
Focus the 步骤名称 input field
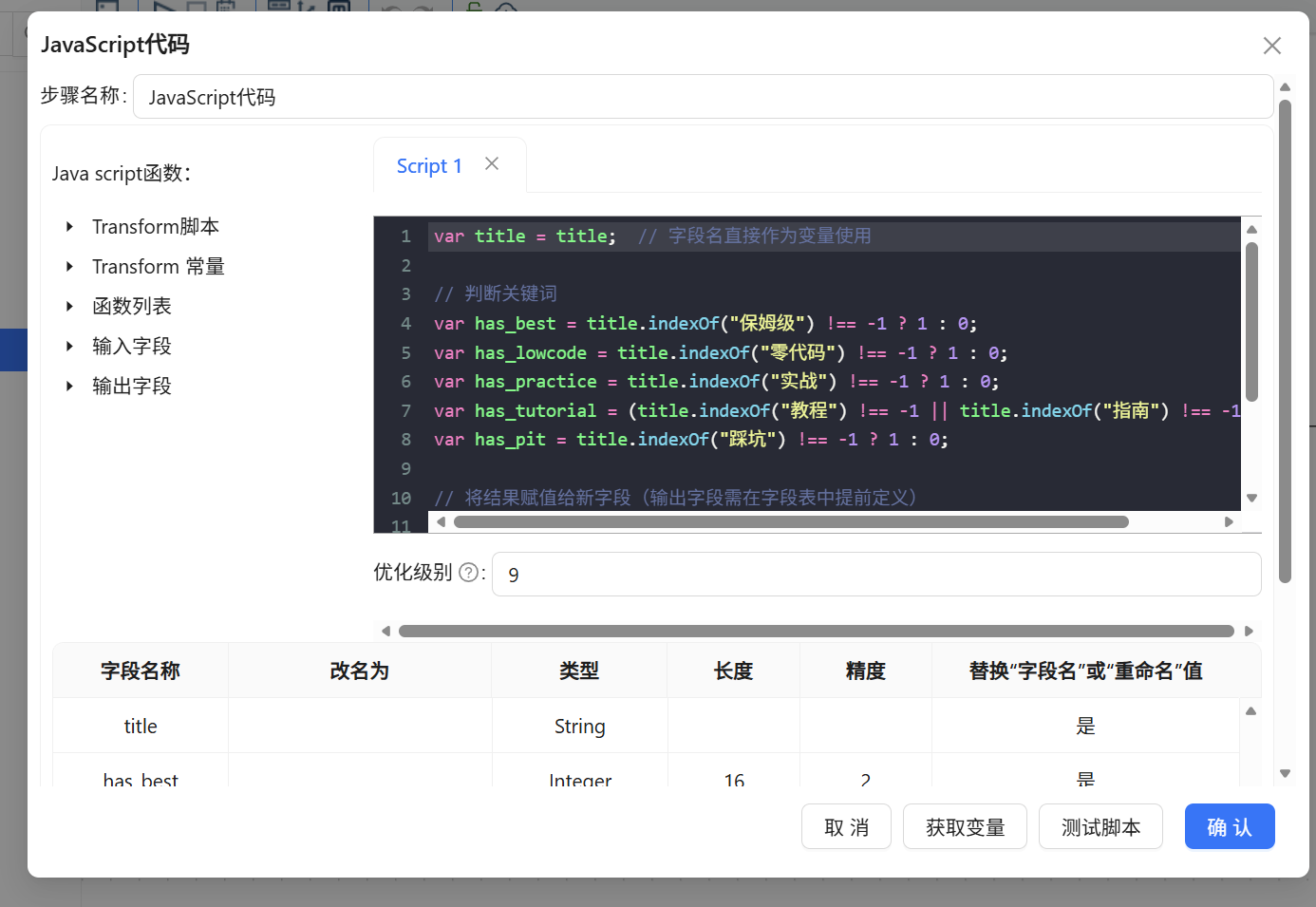[703, 97]
